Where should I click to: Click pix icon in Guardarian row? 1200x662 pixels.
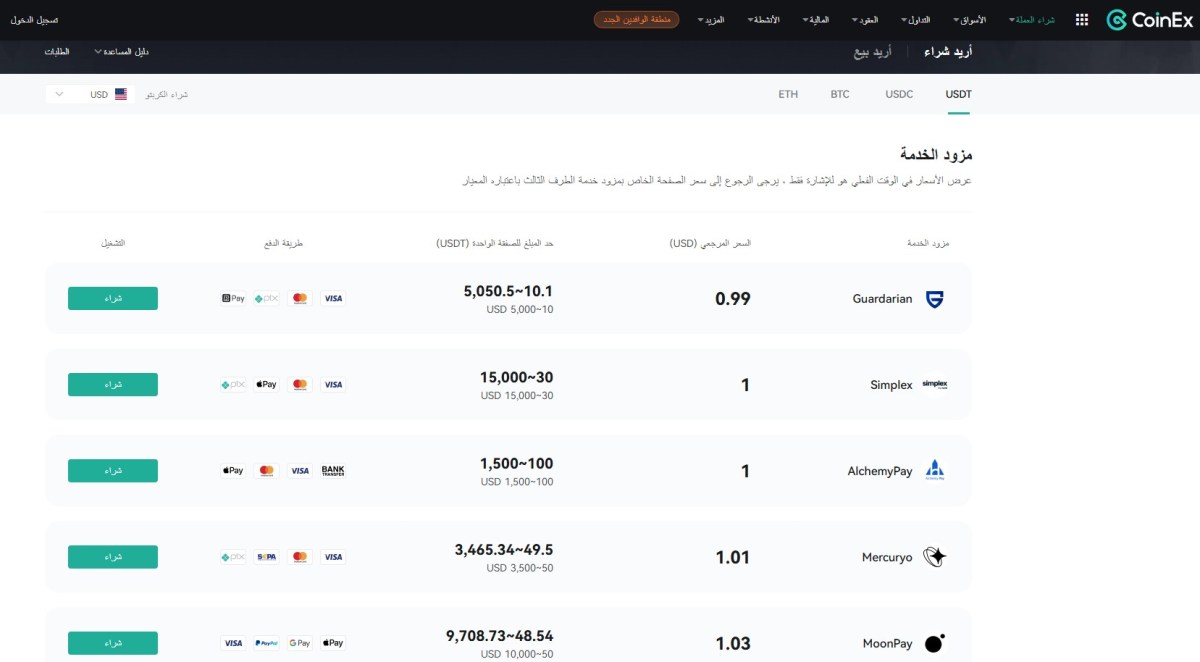click(x=266, y=299)
